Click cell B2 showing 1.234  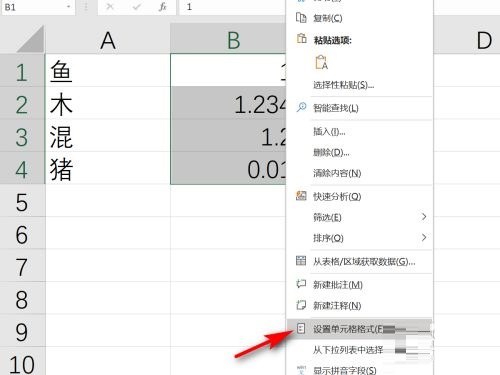pos(228,103)
